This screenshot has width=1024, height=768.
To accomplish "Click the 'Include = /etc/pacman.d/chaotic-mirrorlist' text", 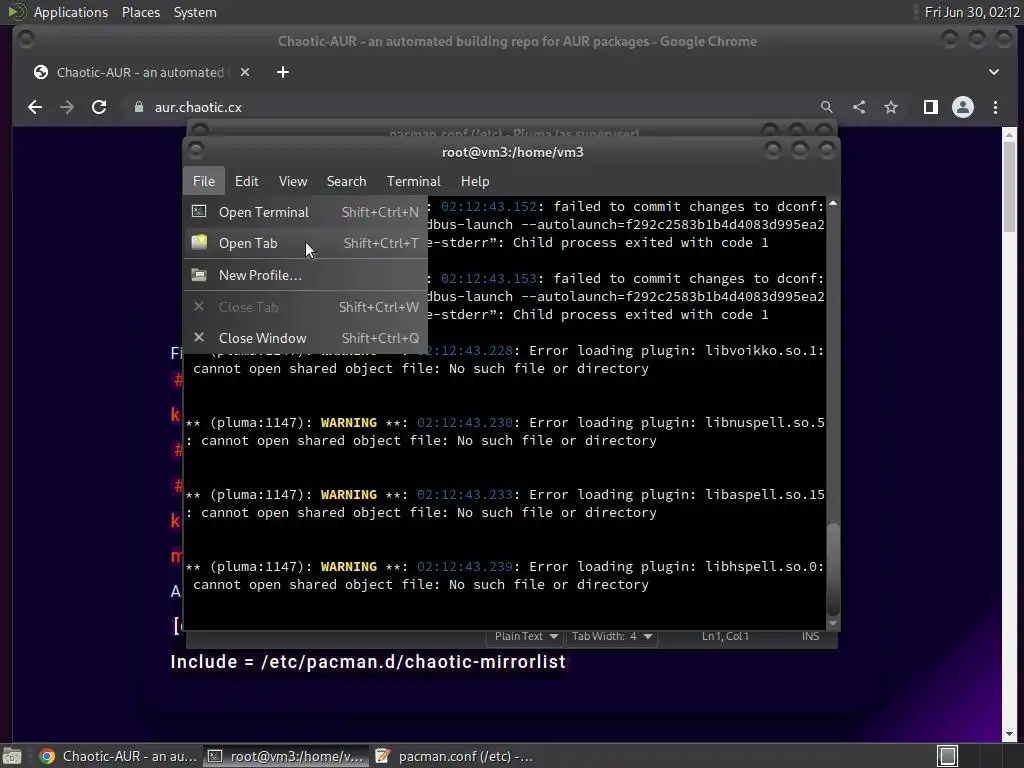I will pyautogui.click(x=368, y=662).
